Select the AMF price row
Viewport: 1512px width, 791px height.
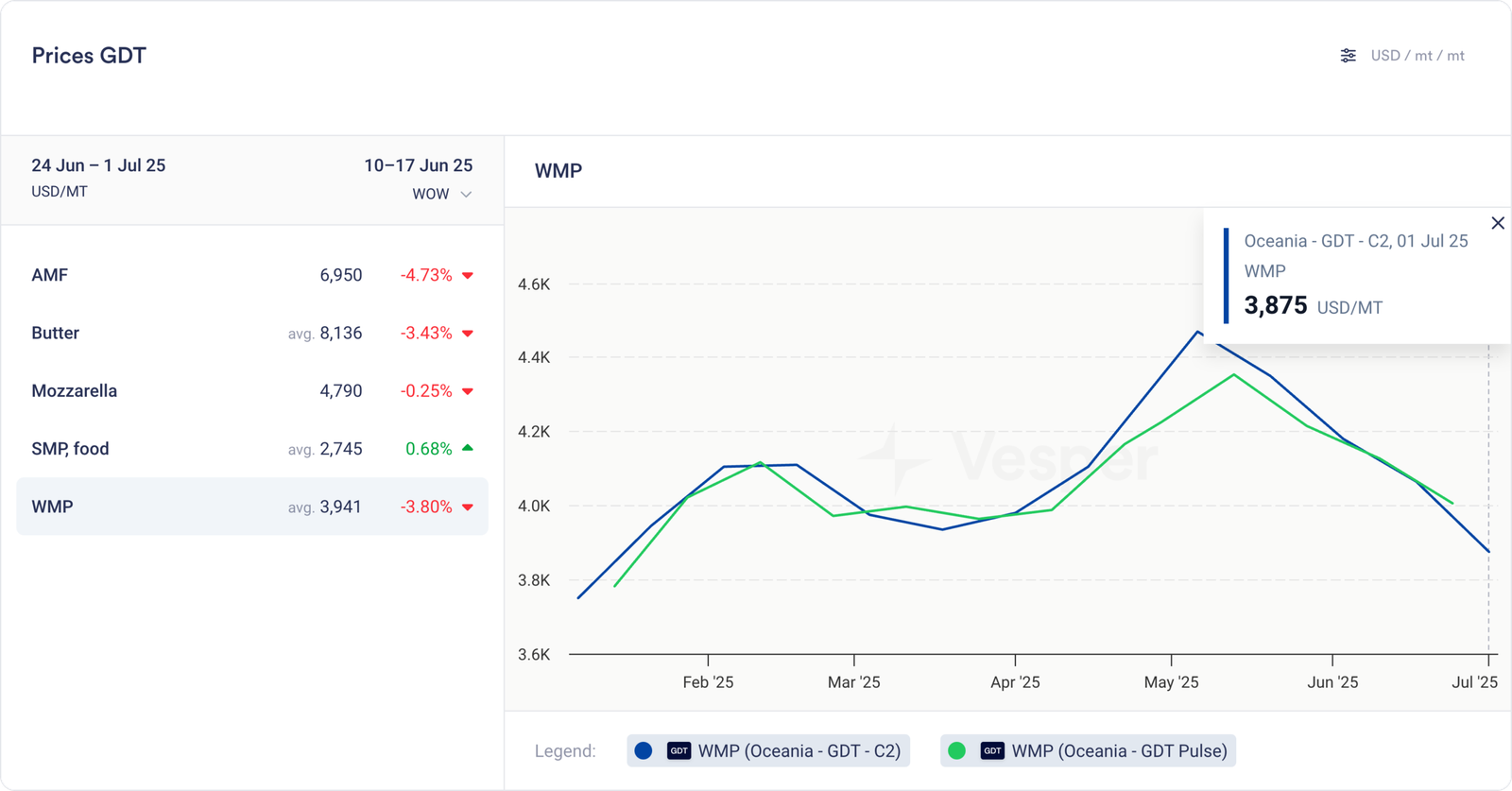tap(251, 275)
